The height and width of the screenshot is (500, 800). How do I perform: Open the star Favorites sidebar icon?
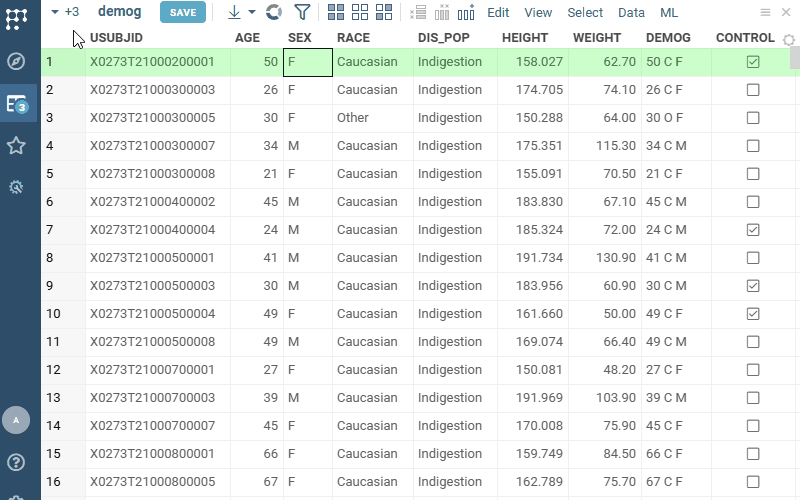pyautogui.click(x=16, y=146)
